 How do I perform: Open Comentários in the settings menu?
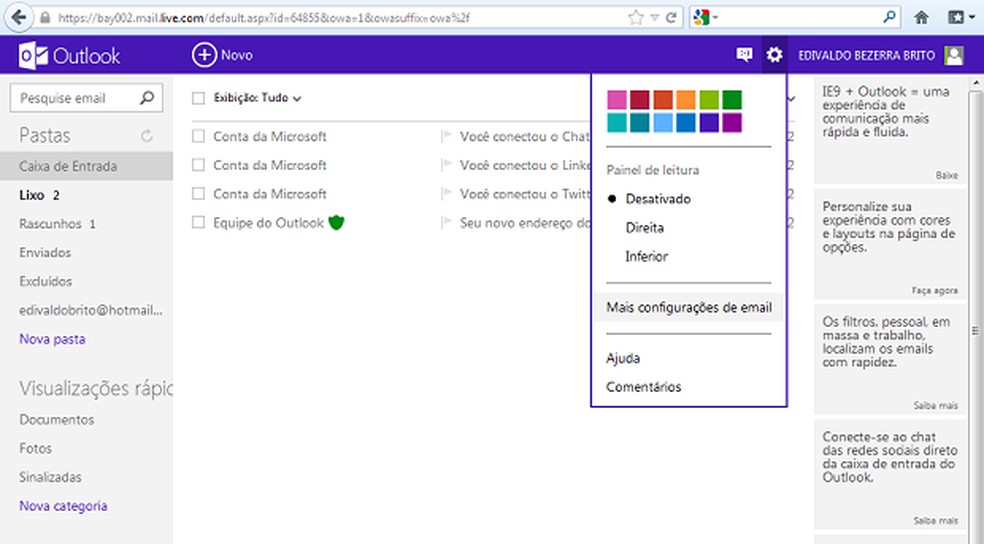point(643,387)
